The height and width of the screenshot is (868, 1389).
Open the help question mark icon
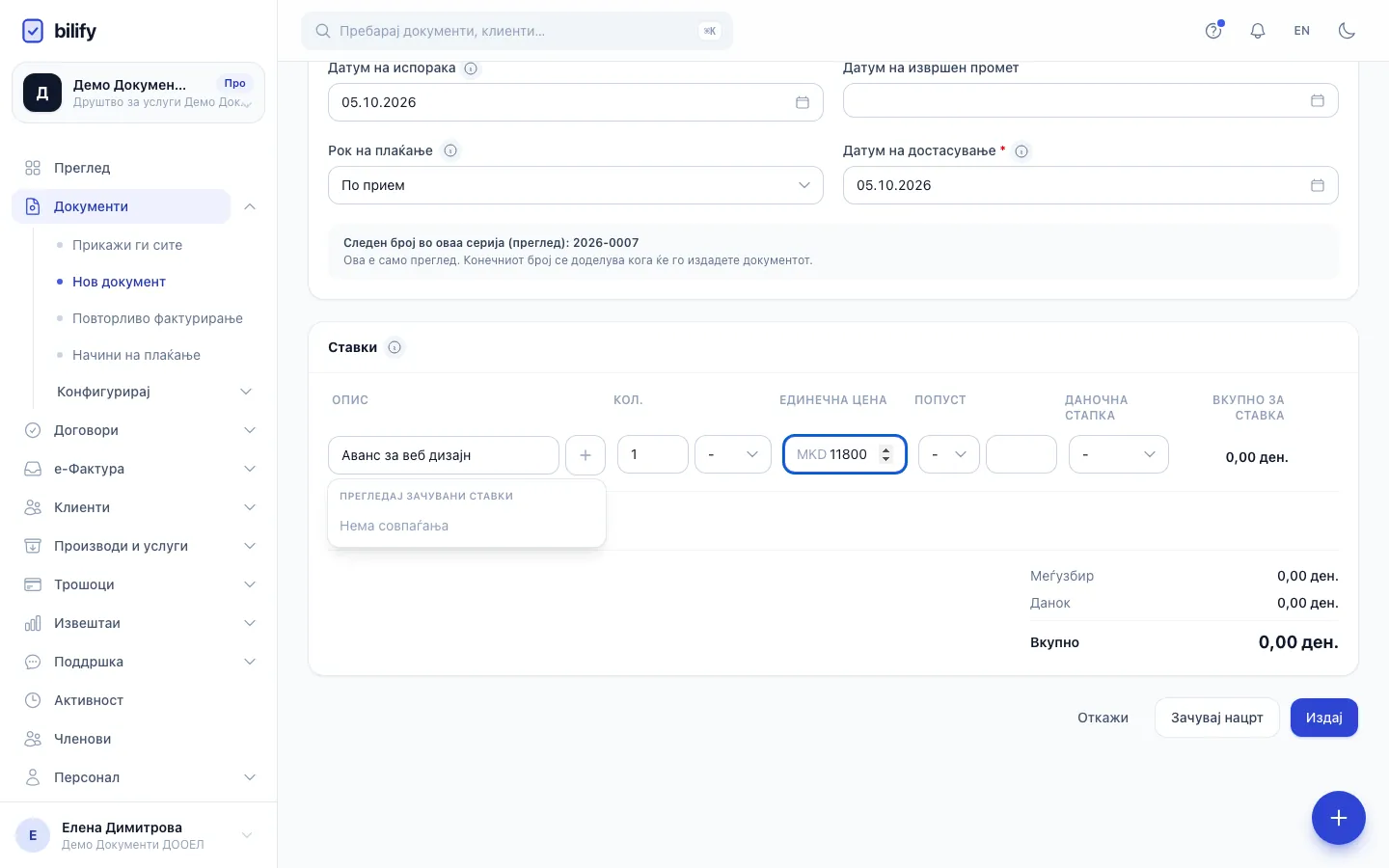[x=1213, y=31]
